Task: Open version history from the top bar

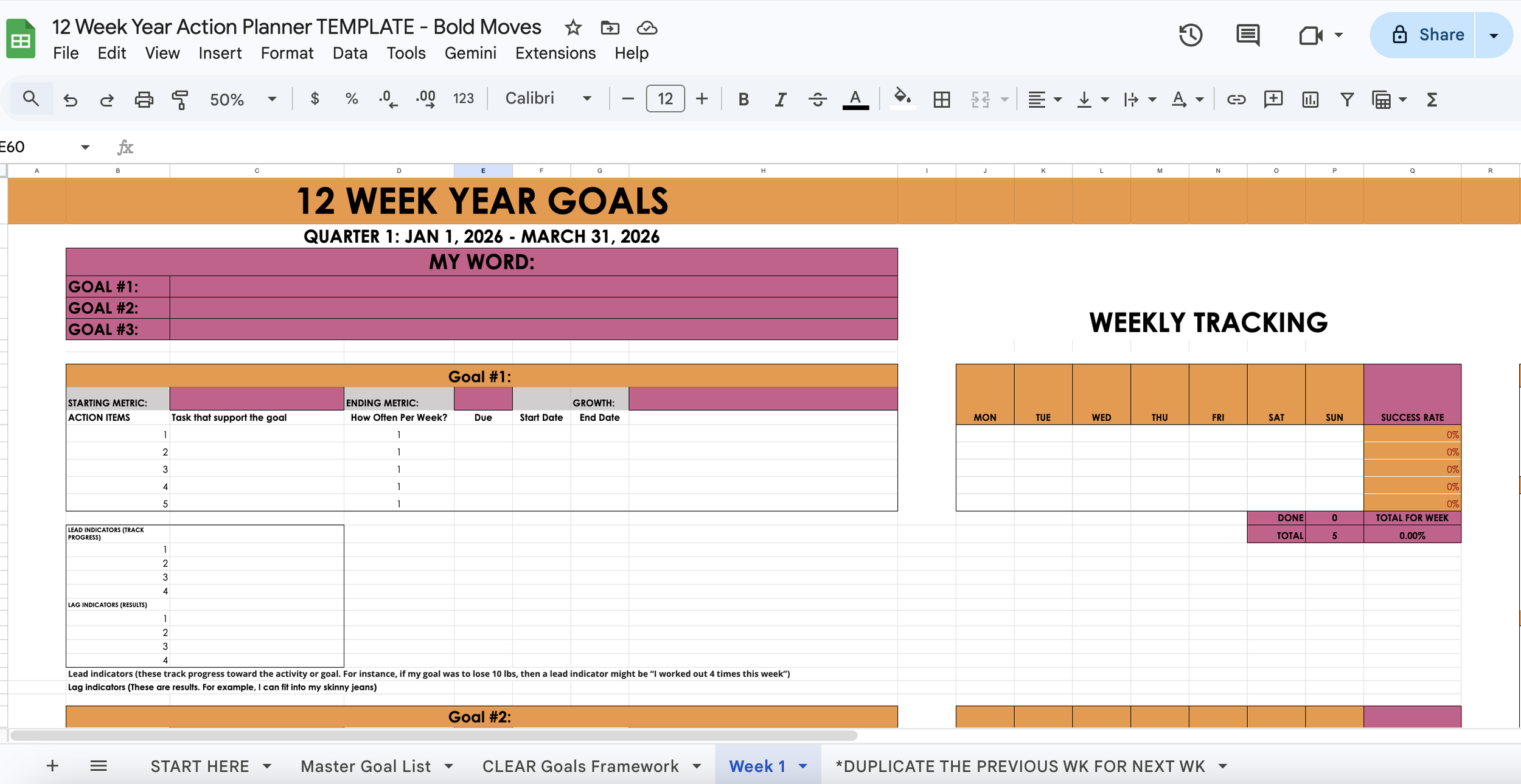Action: click(x=1191, y=35)
